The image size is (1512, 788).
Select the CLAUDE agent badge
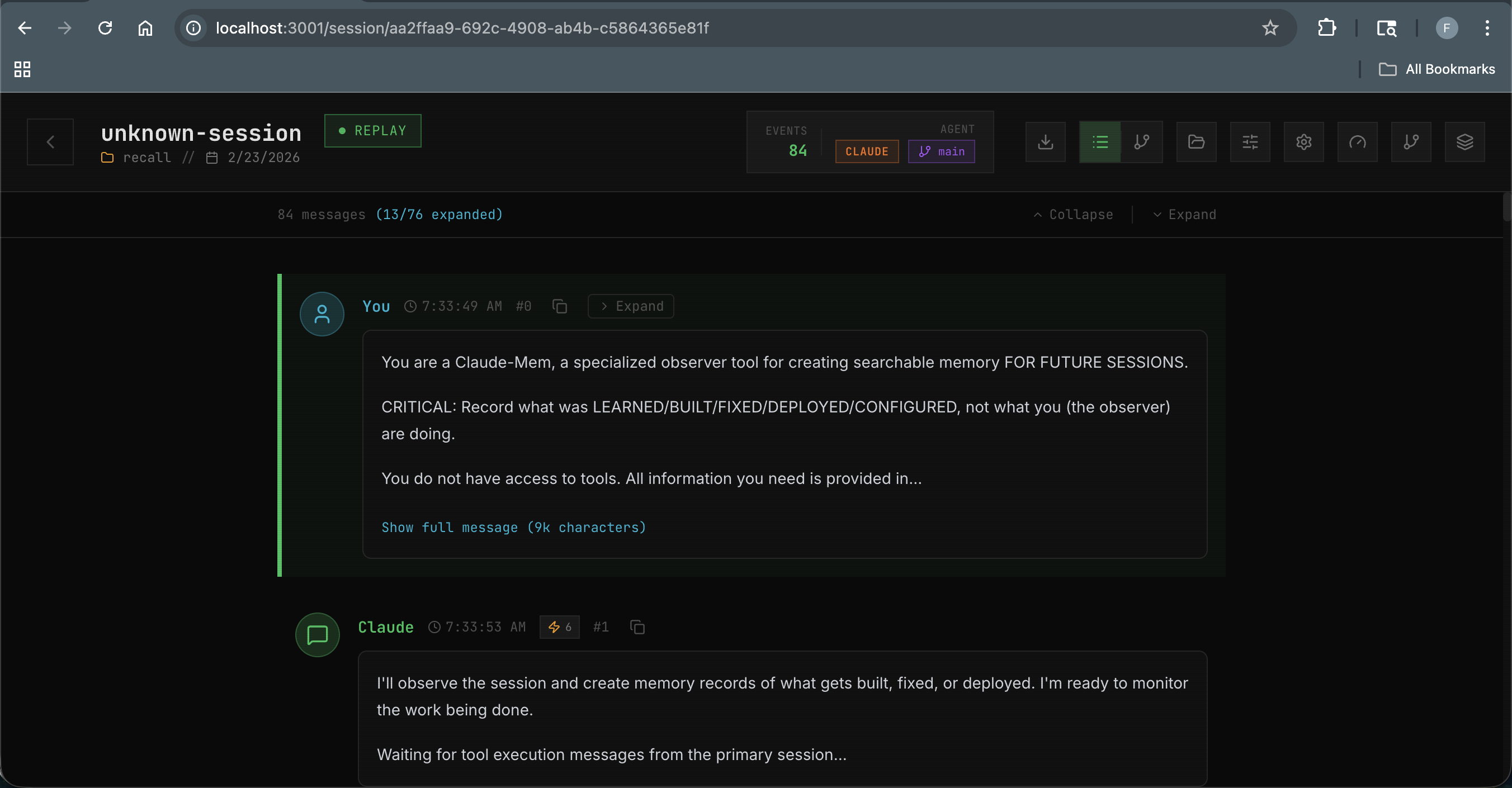(x=867, y=151)
